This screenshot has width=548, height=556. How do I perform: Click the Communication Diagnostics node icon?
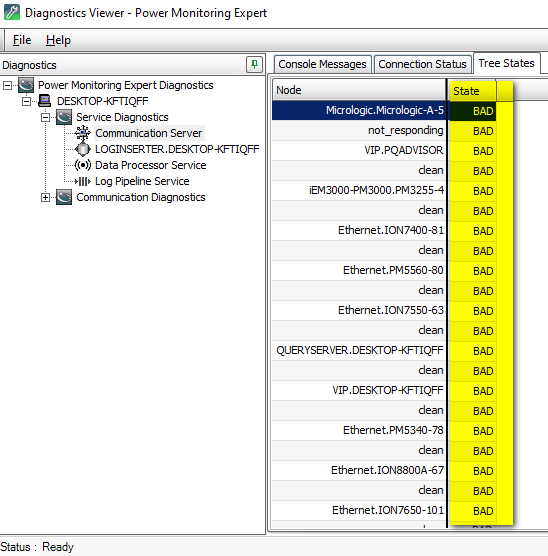[x=64, y=197]
